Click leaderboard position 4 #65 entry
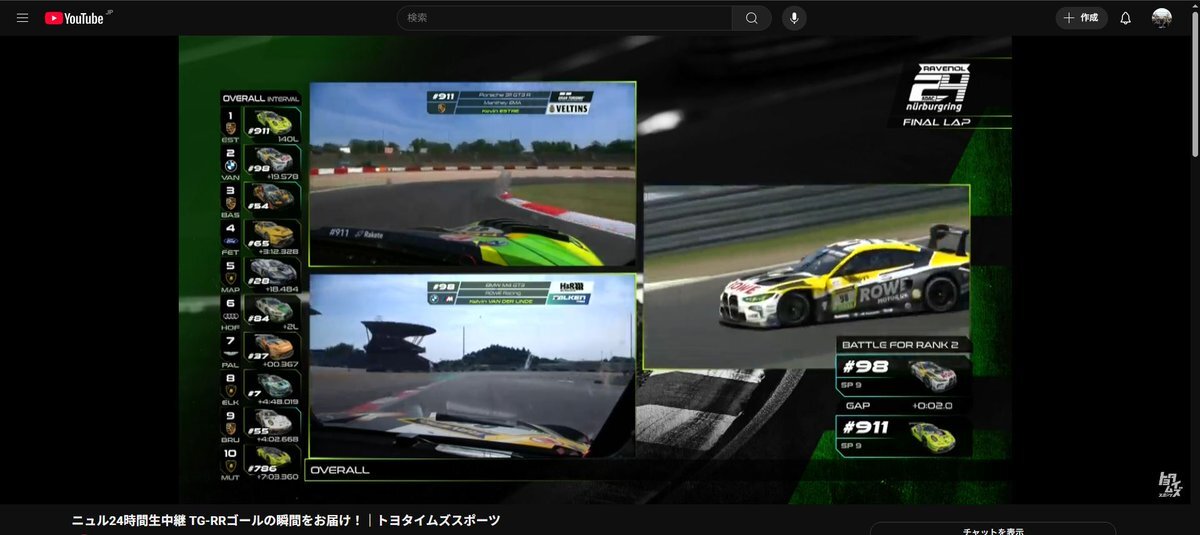This screenshot has height=535, width=1200. point(260,237)
